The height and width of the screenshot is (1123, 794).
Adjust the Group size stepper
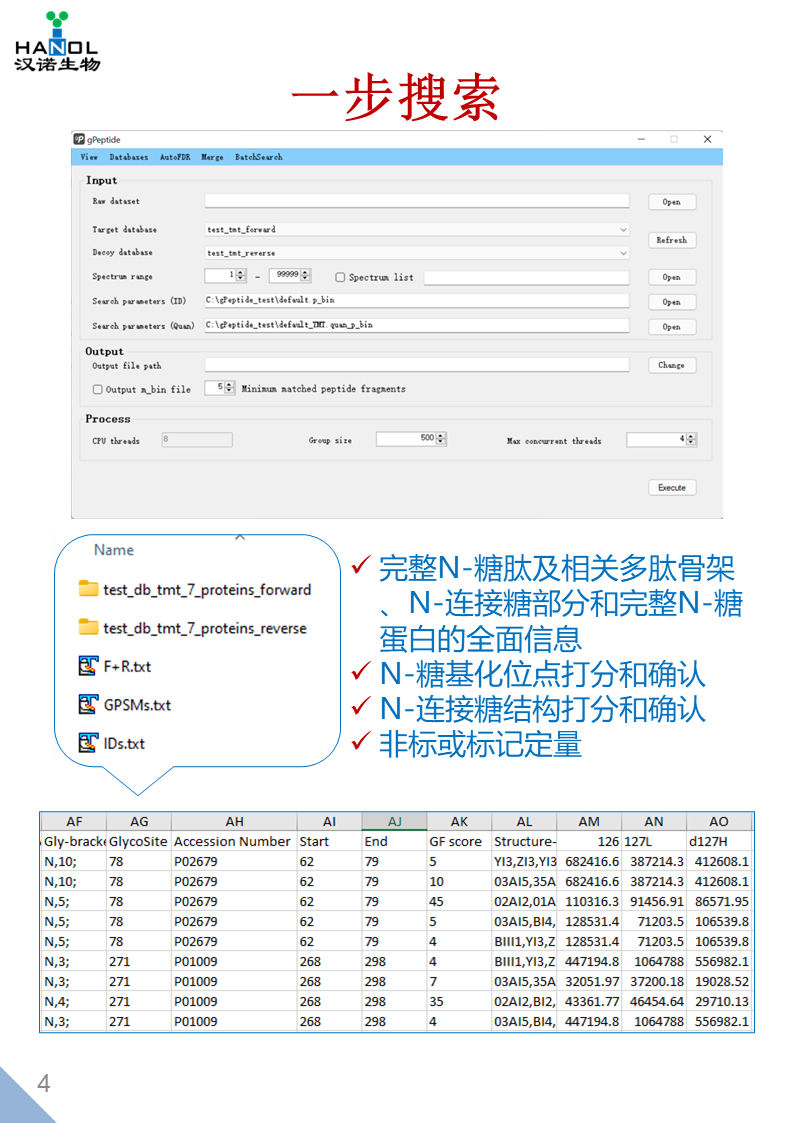[x=441, y=438]
